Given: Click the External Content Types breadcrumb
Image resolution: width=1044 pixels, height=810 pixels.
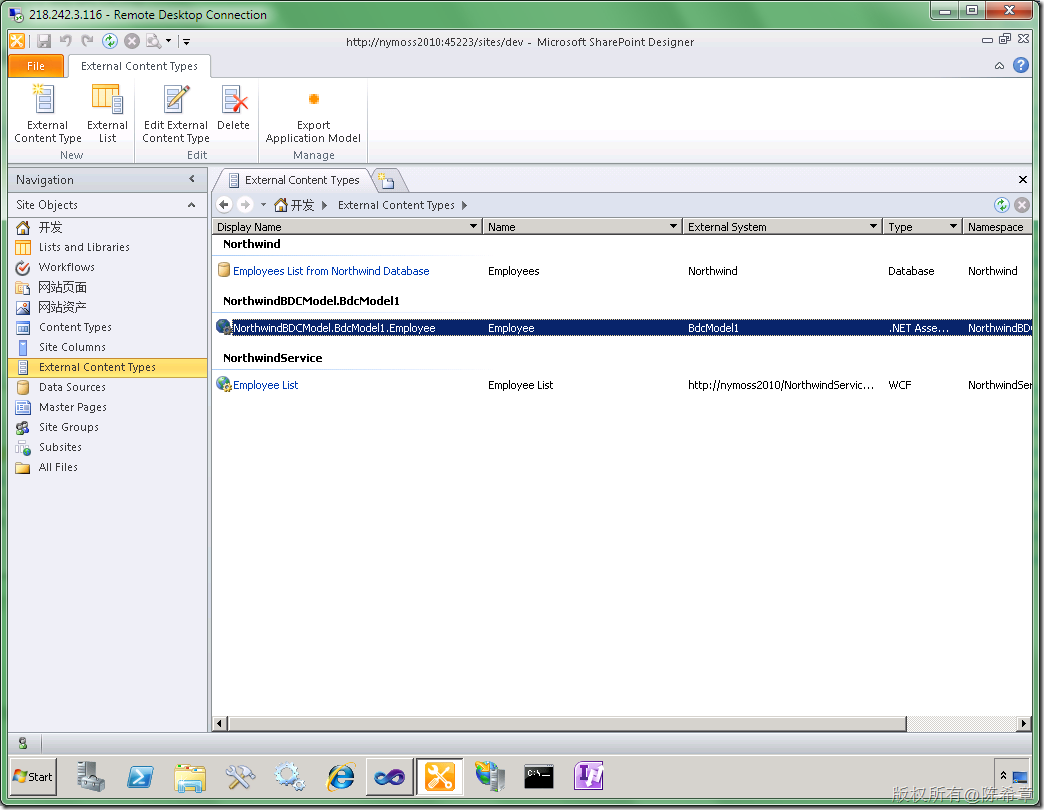Looking at the screenshot, I should pos(396,205).
